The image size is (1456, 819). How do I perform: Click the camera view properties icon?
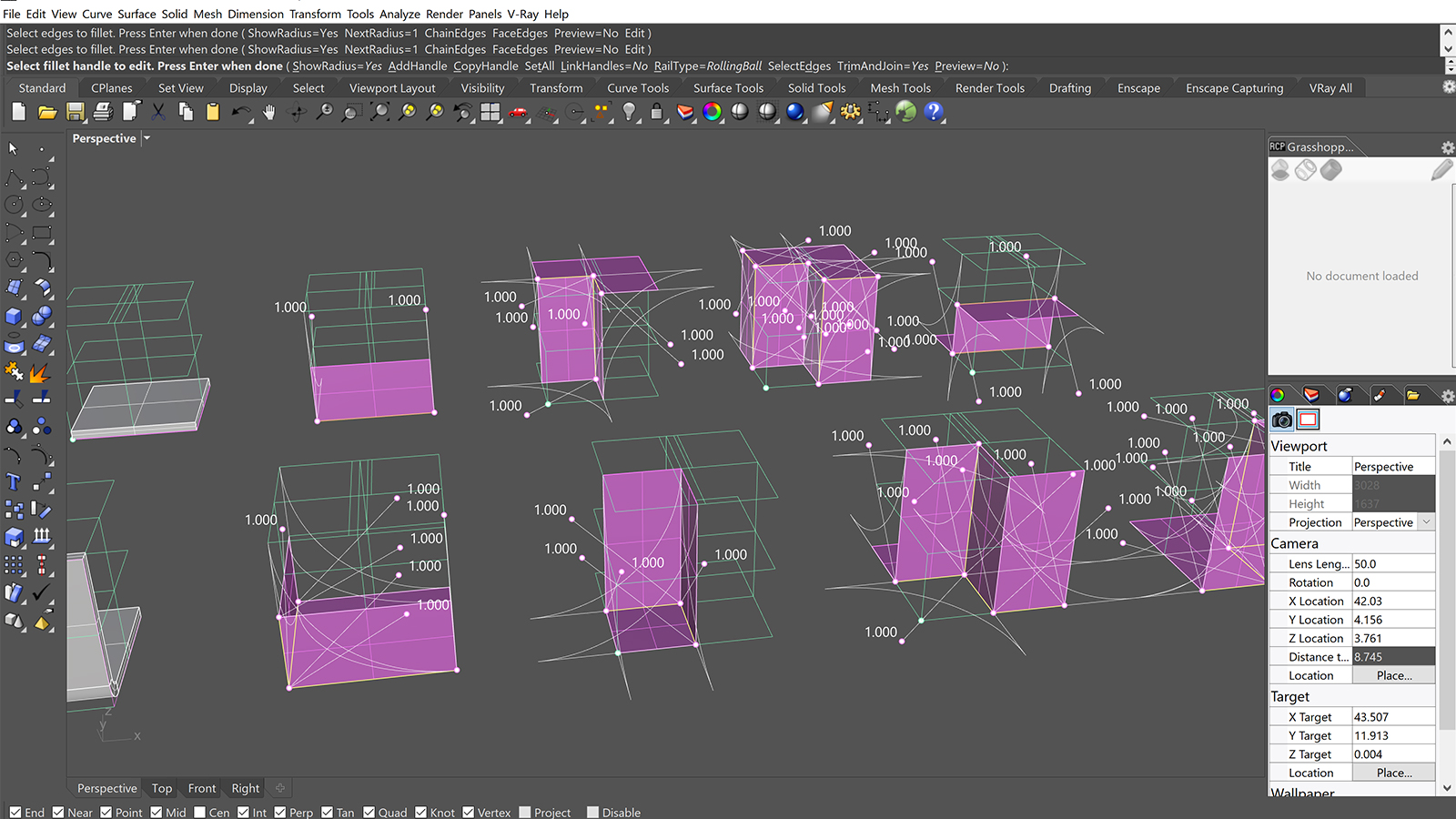tap(1282, 420)
